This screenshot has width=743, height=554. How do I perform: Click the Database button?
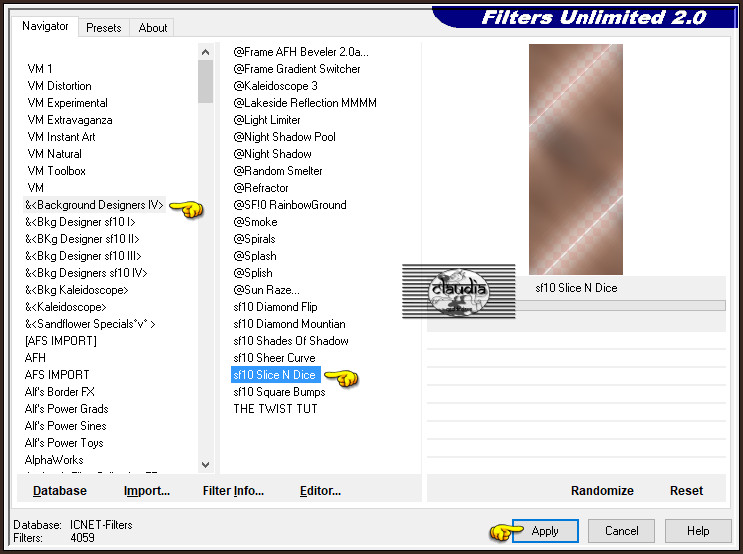pos(60,490)
